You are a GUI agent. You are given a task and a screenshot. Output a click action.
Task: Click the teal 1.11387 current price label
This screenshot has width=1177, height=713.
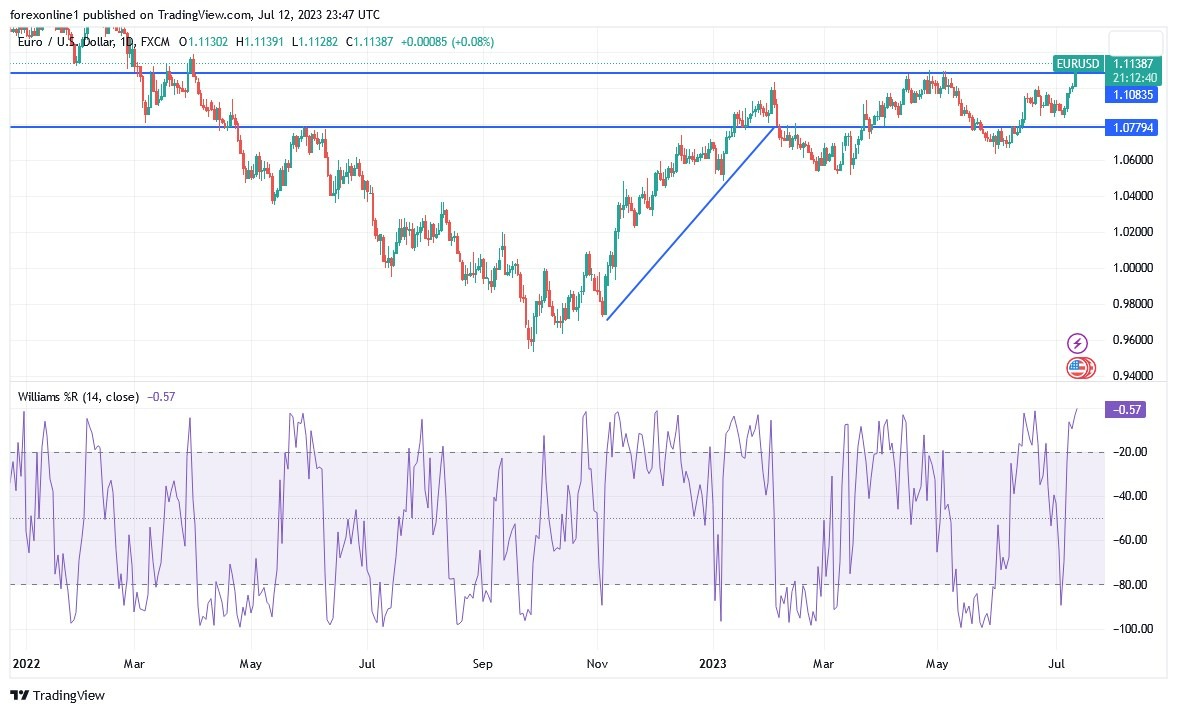(x=1136, y=63)
